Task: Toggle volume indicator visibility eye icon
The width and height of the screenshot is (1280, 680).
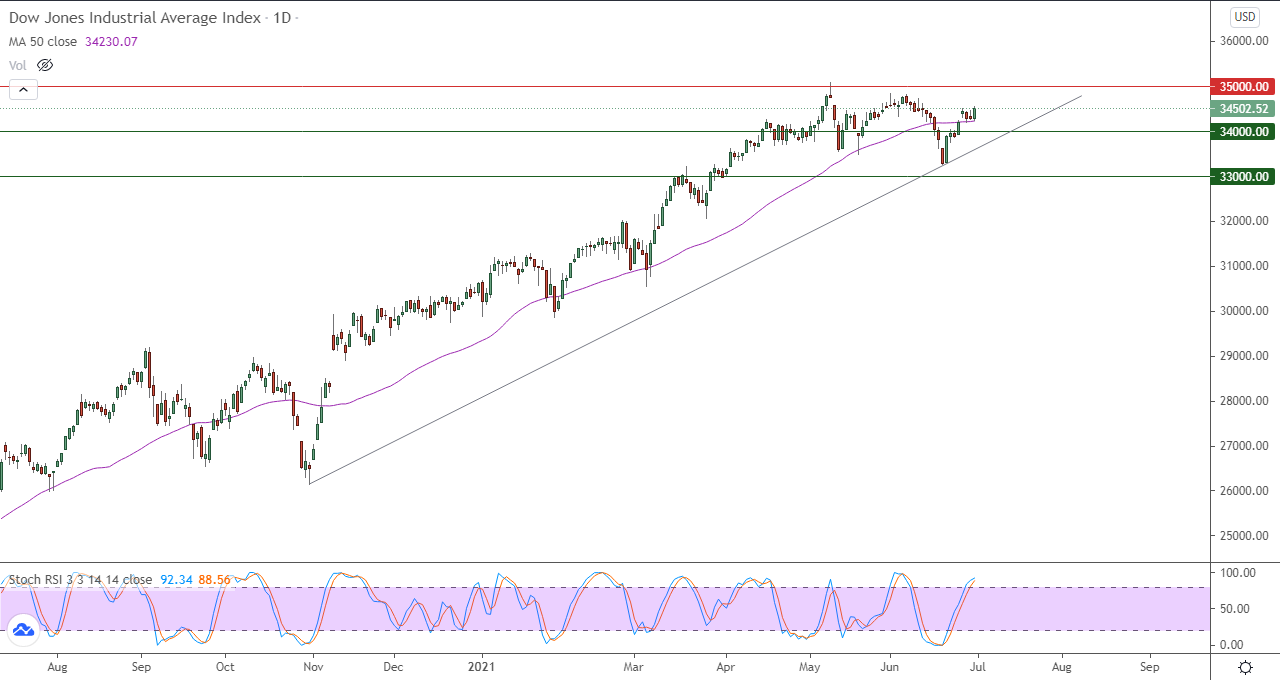Action: click(44, 65)
